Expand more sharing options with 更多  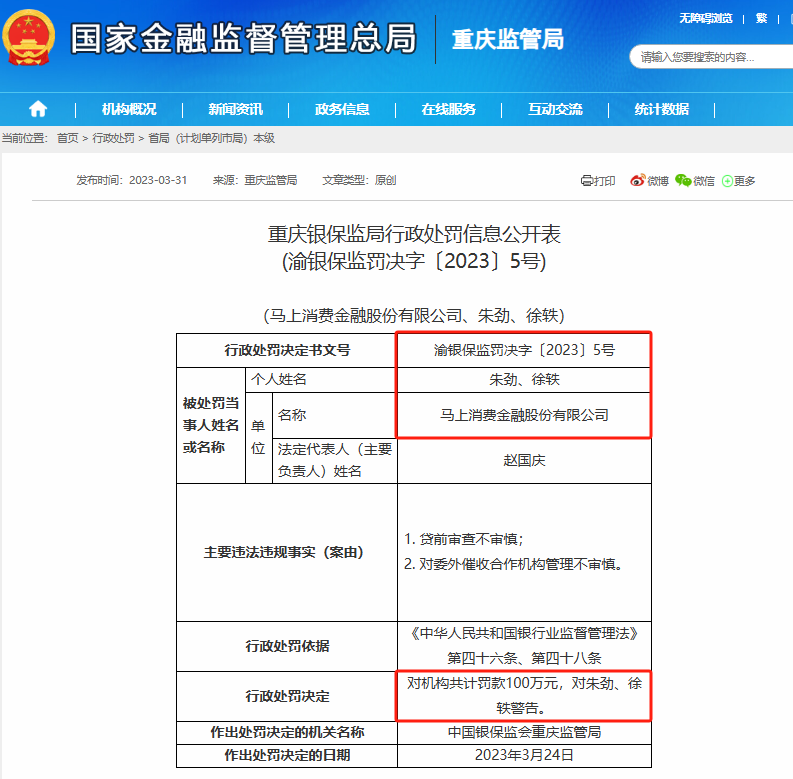pyautogui.click(x=739, y=181)
